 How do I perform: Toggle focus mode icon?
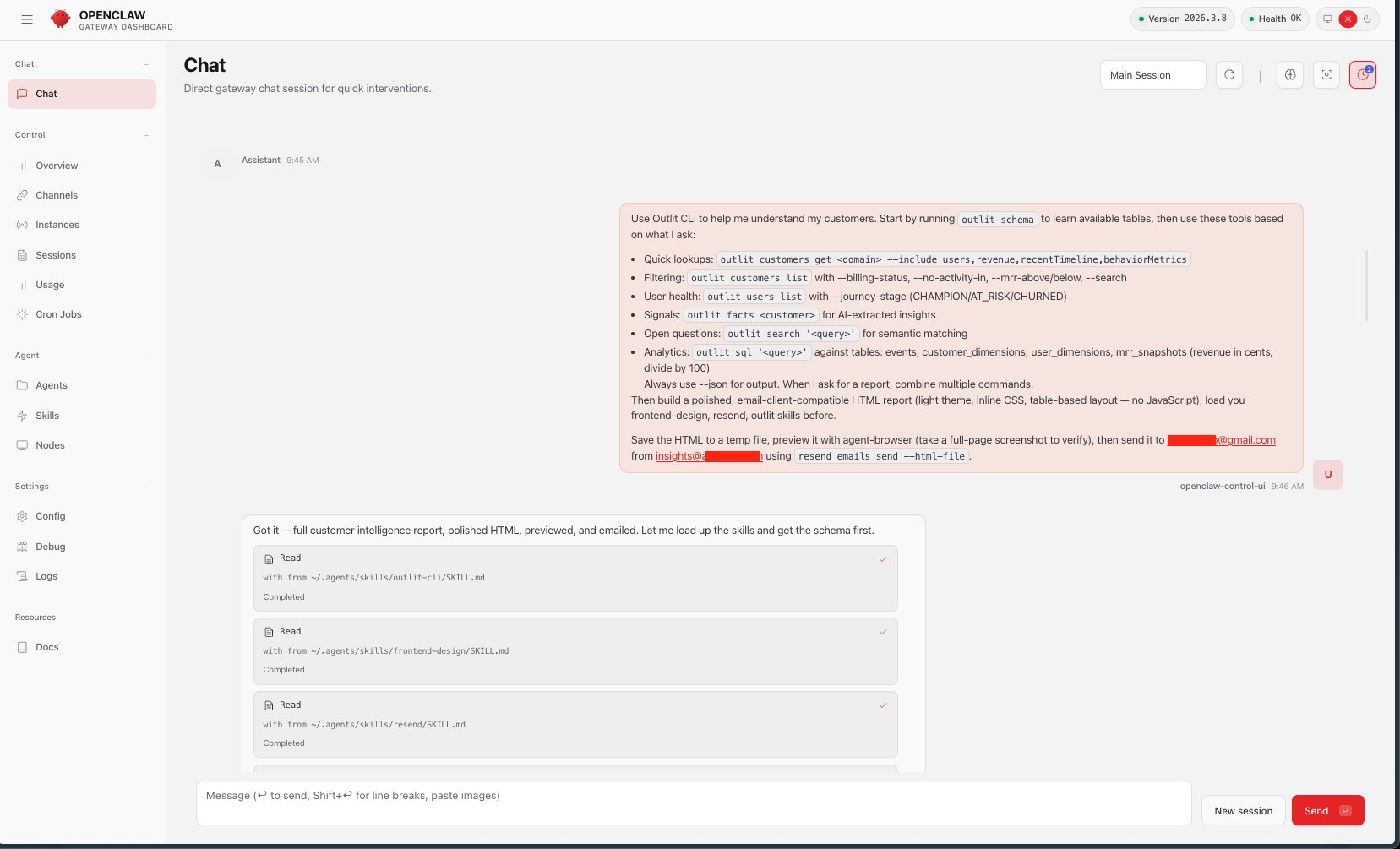point(1326,75)
